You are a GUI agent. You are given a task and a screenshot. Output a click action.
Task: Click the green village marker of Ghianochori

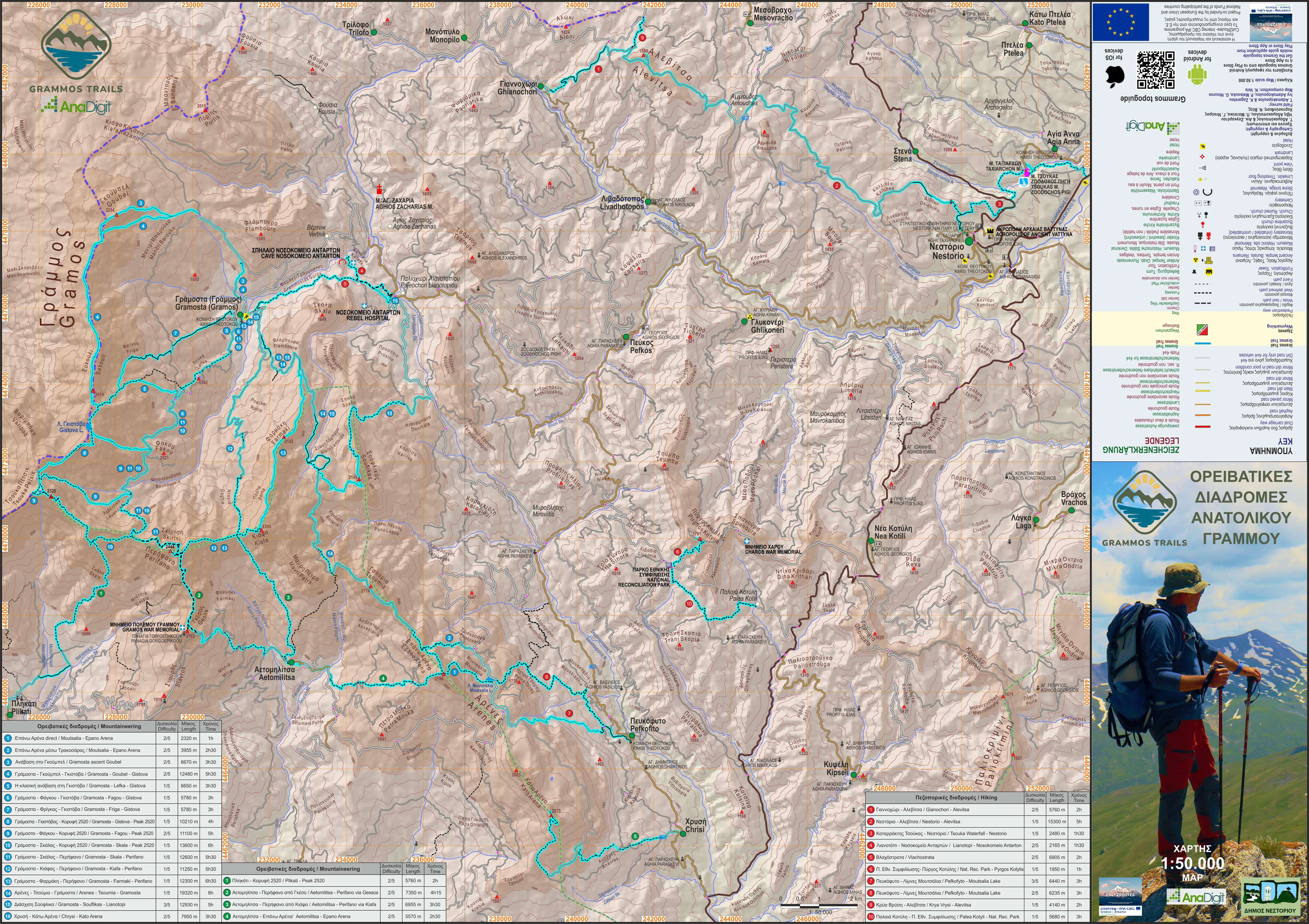click(x=541, y=87)
